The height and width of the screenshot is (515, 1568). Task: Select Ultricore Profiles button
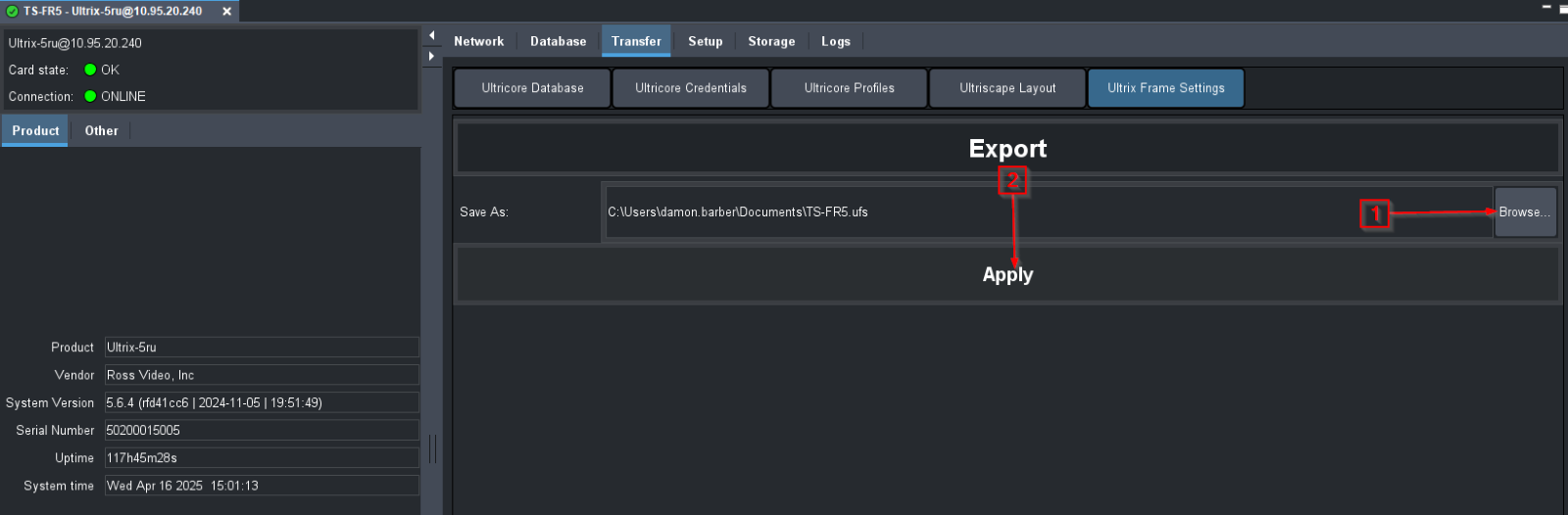coord(850,88)
